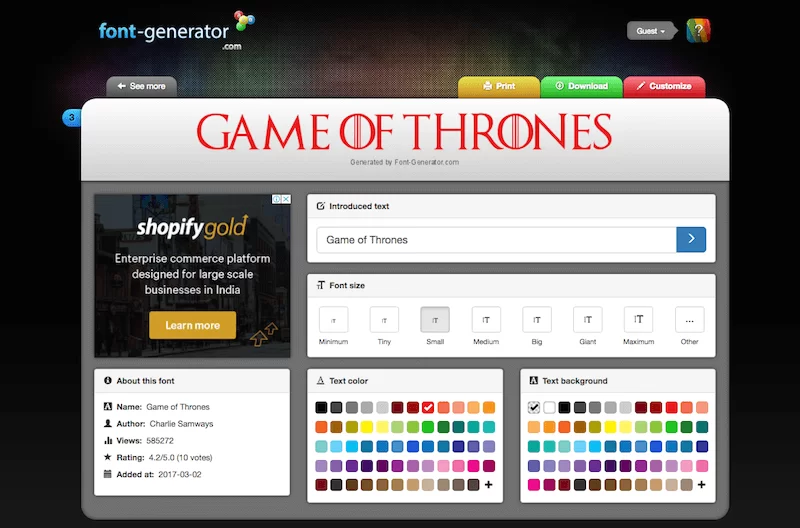The image size is (800, 528).
Task: Click the Introduced text panel heading
Action: (x=359, y=206)
